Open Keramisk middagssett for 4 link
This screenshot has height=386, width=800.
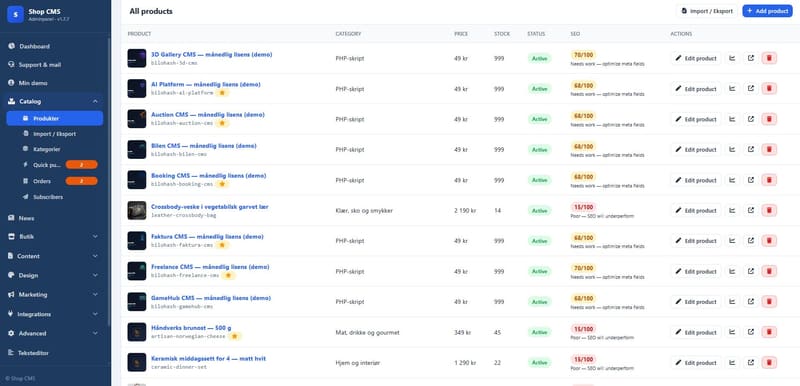(208, 358)
